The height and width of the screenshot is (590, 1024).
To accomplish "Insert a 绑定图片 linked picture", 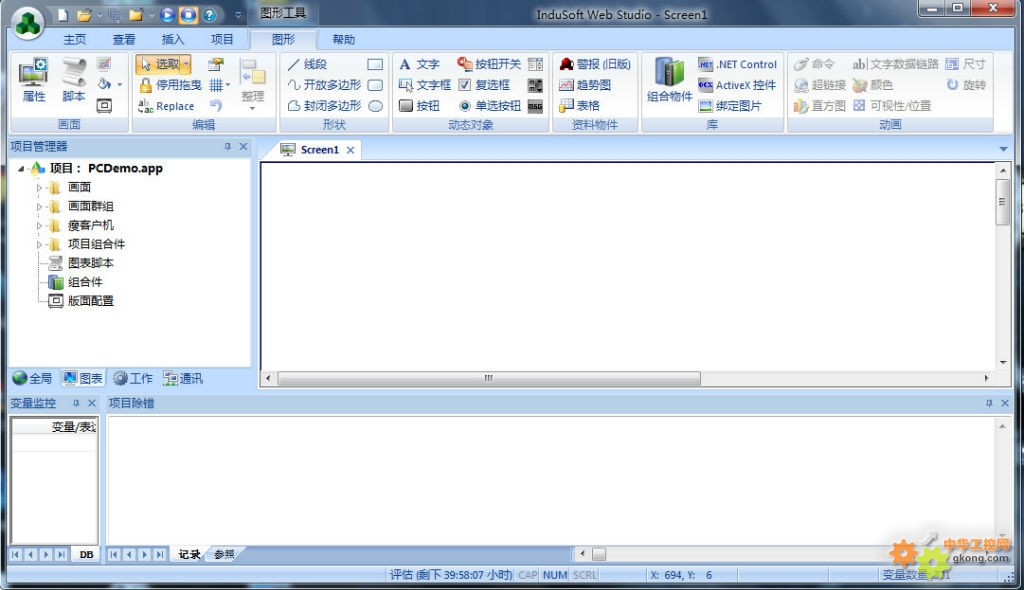I will 729,106.
